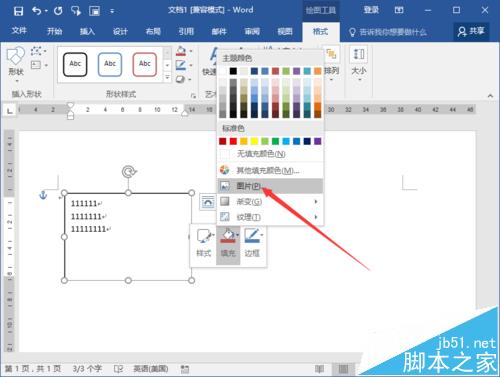Switch to the 引用 tab
The image size is (500, 377).
(x=186, y=31)
